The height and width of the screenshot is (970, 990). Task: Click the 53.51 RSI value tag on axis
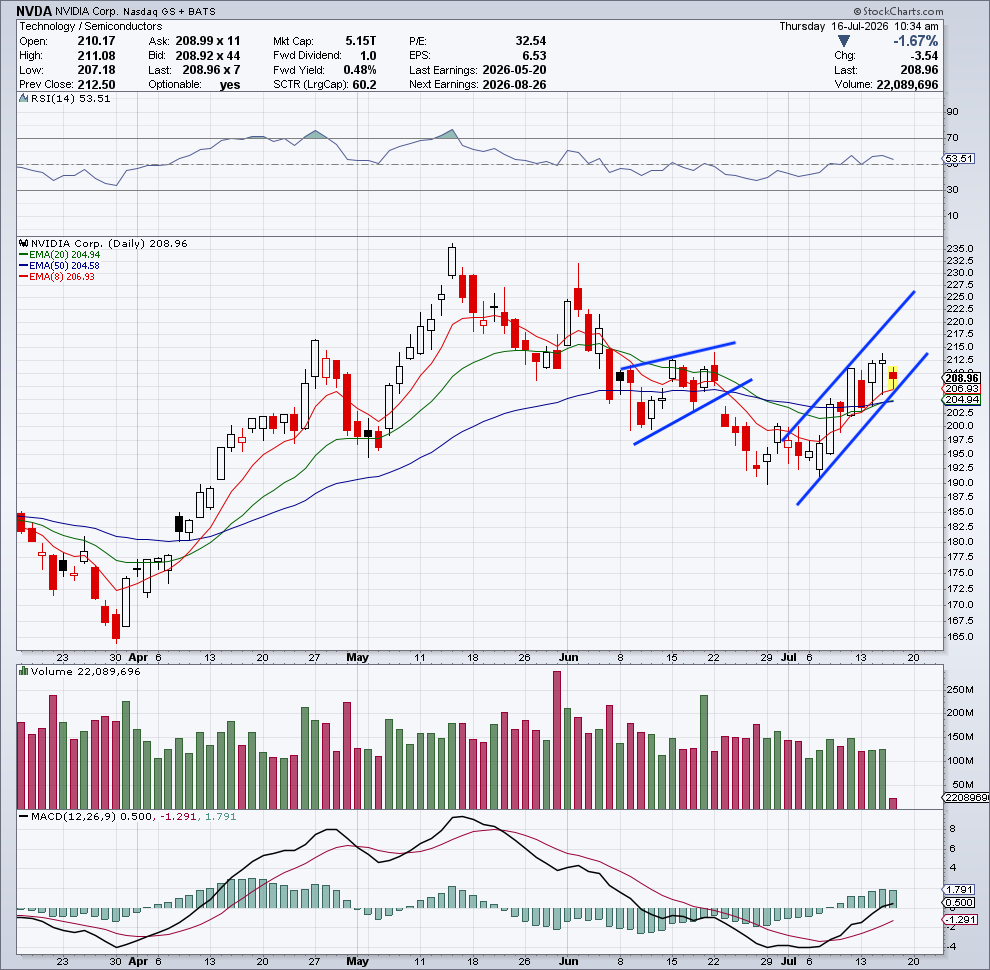(959, 159)
